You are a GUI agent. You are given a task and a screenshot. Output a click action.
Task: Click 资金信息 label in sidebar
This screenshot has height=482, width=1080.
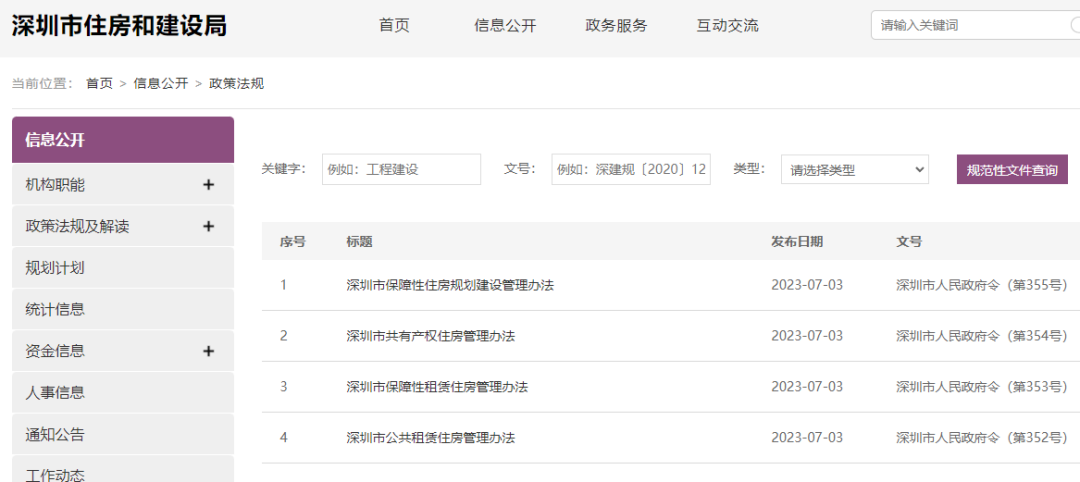55,351
